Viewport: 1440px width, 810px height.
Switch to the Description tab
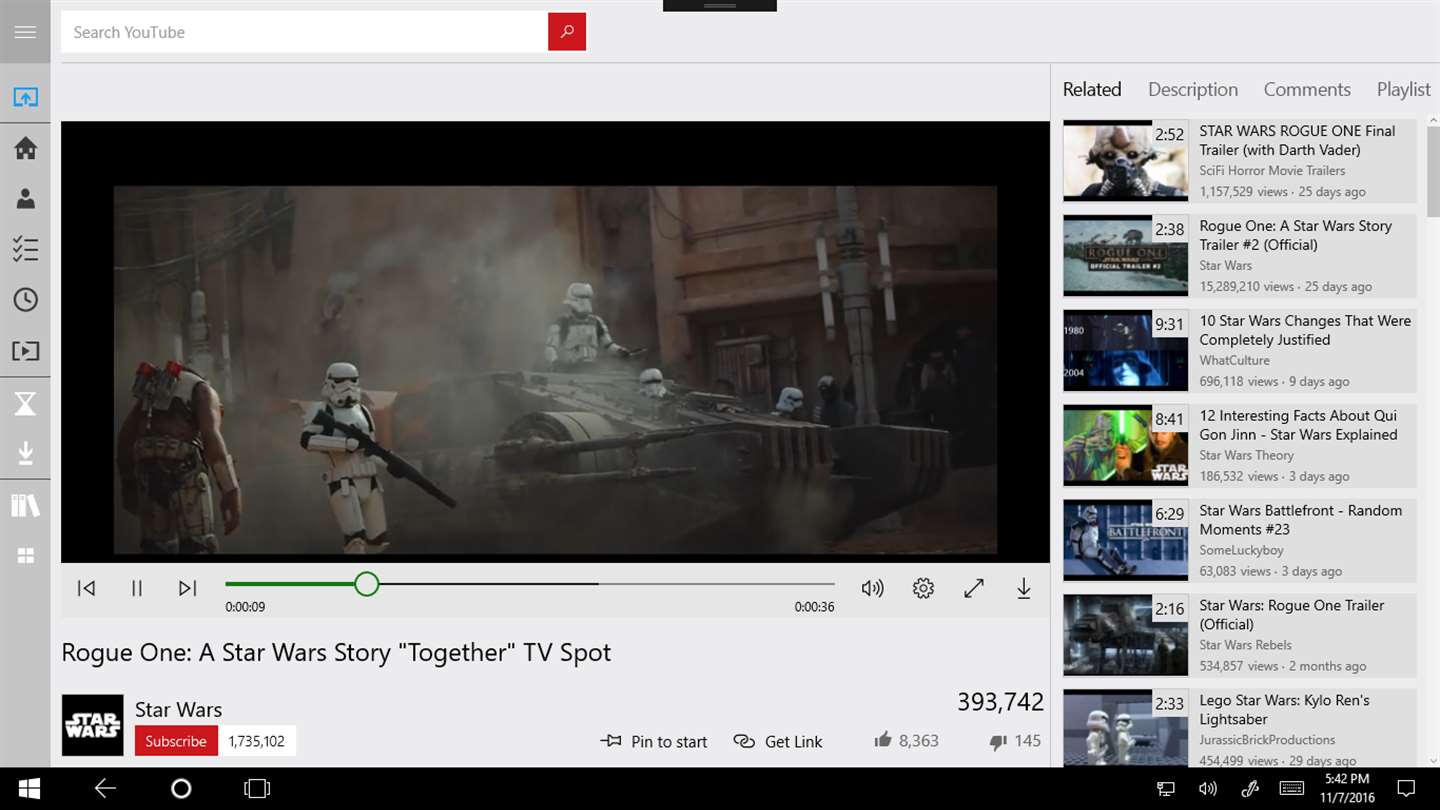click(x=1193, y=89)
